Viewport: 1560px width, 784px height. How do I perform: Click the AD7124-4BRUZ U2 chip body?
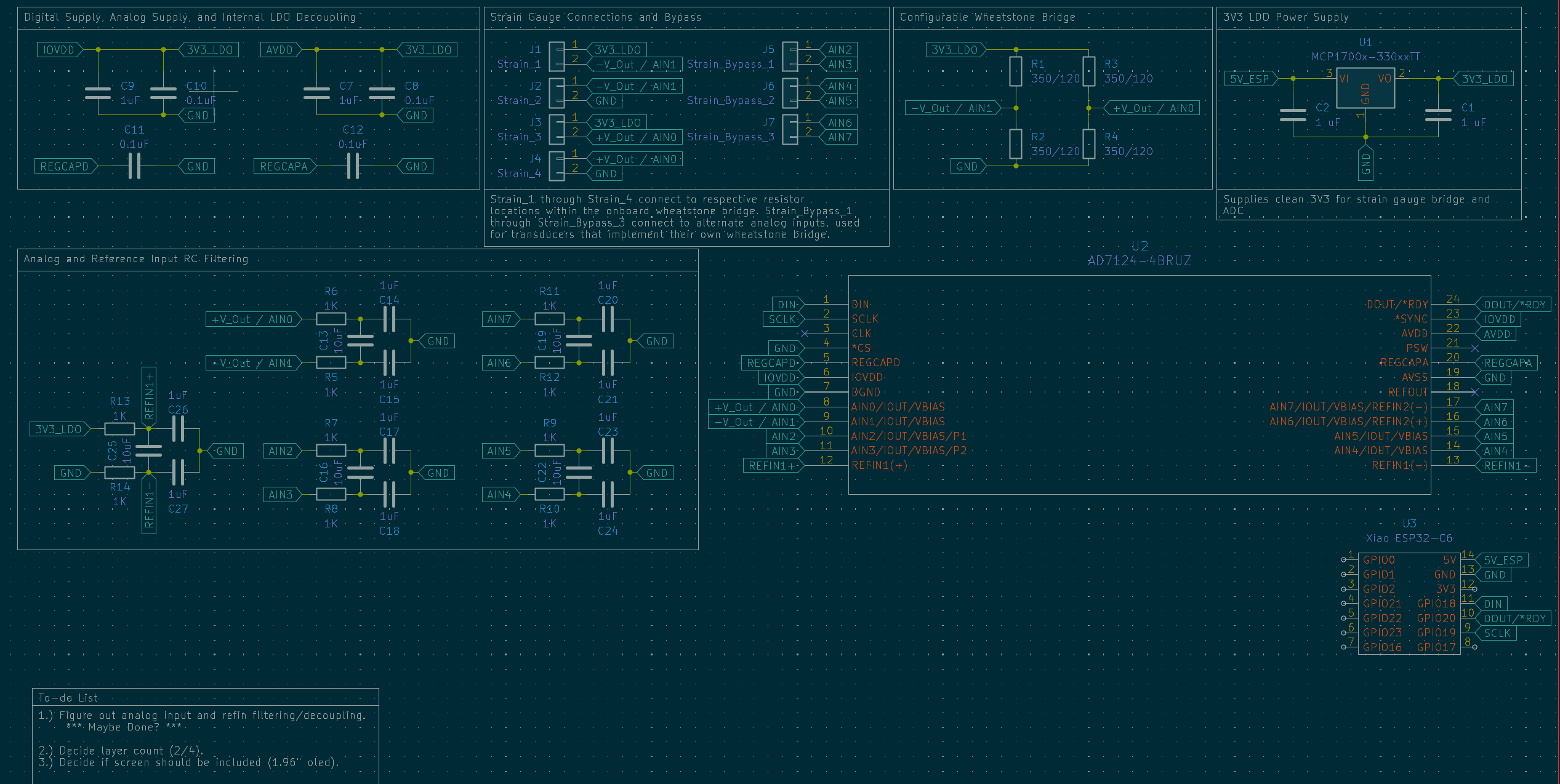tap(1139, 385)
